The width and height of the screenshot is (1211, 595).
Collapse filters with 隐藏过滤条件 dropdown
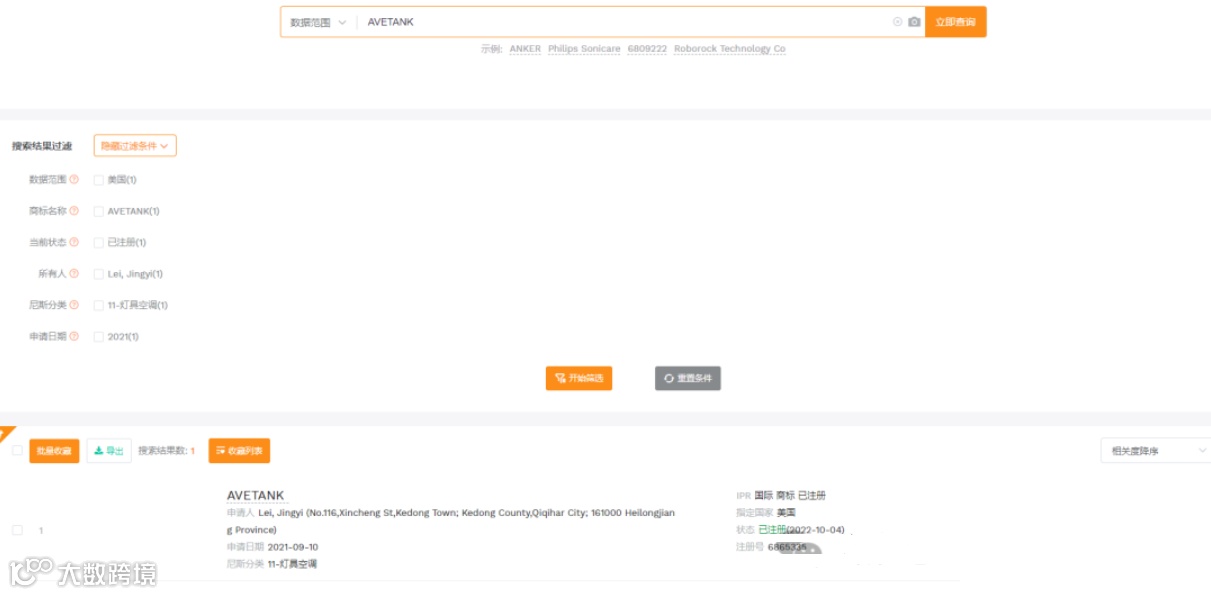(x=135, y=146)
